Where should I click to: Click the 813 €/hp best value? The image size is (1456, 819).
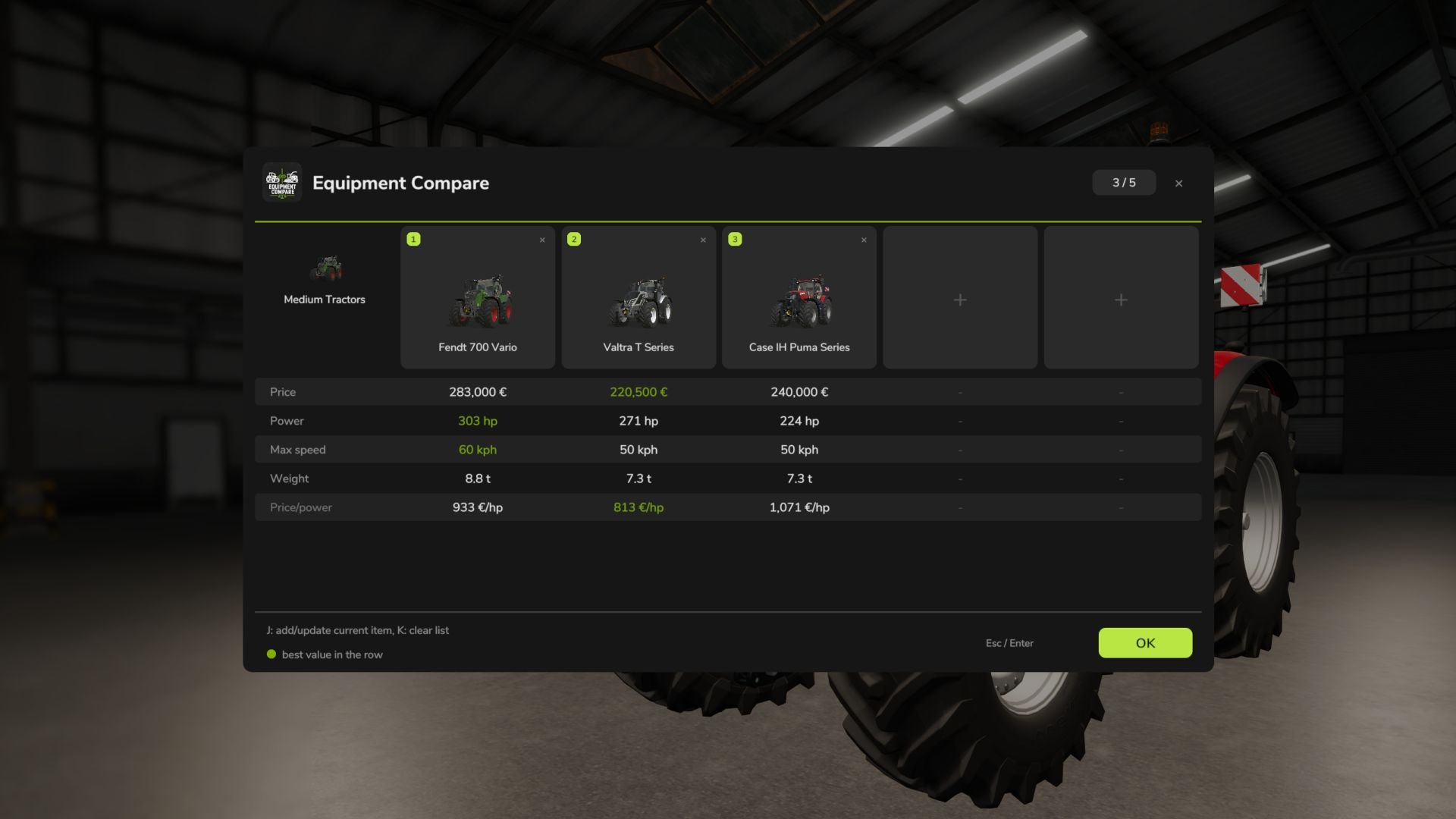tap(639, 507)
